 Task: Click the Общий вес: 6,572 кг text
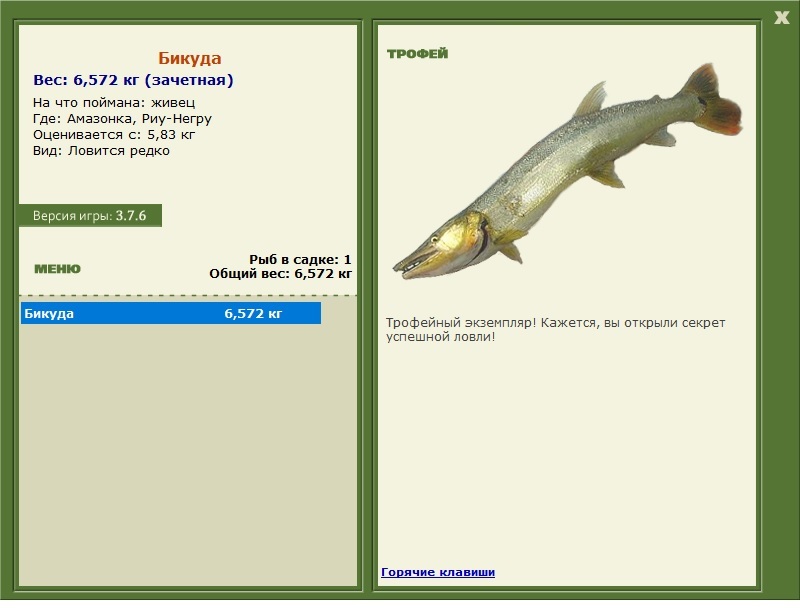pyautogui.click(x=280, y=274)
